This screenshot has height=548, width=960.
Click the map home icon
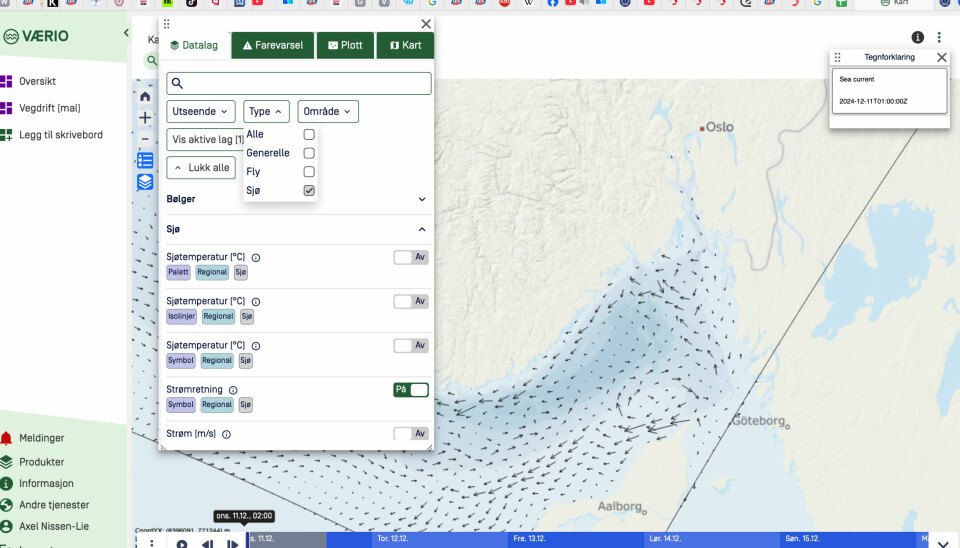(x=145, y=97)
